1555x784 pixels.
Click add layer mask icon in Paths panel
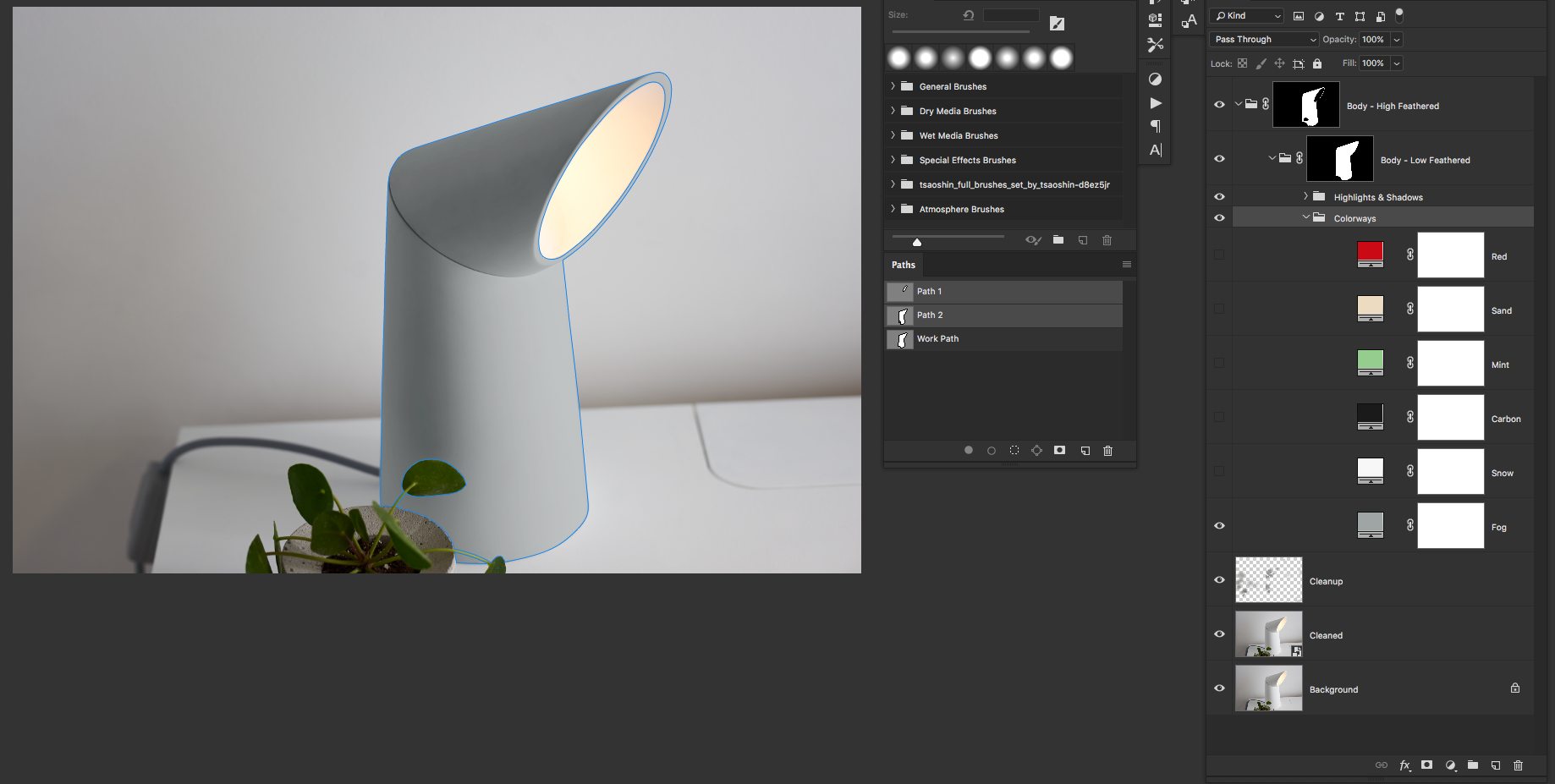(1059, 451)
